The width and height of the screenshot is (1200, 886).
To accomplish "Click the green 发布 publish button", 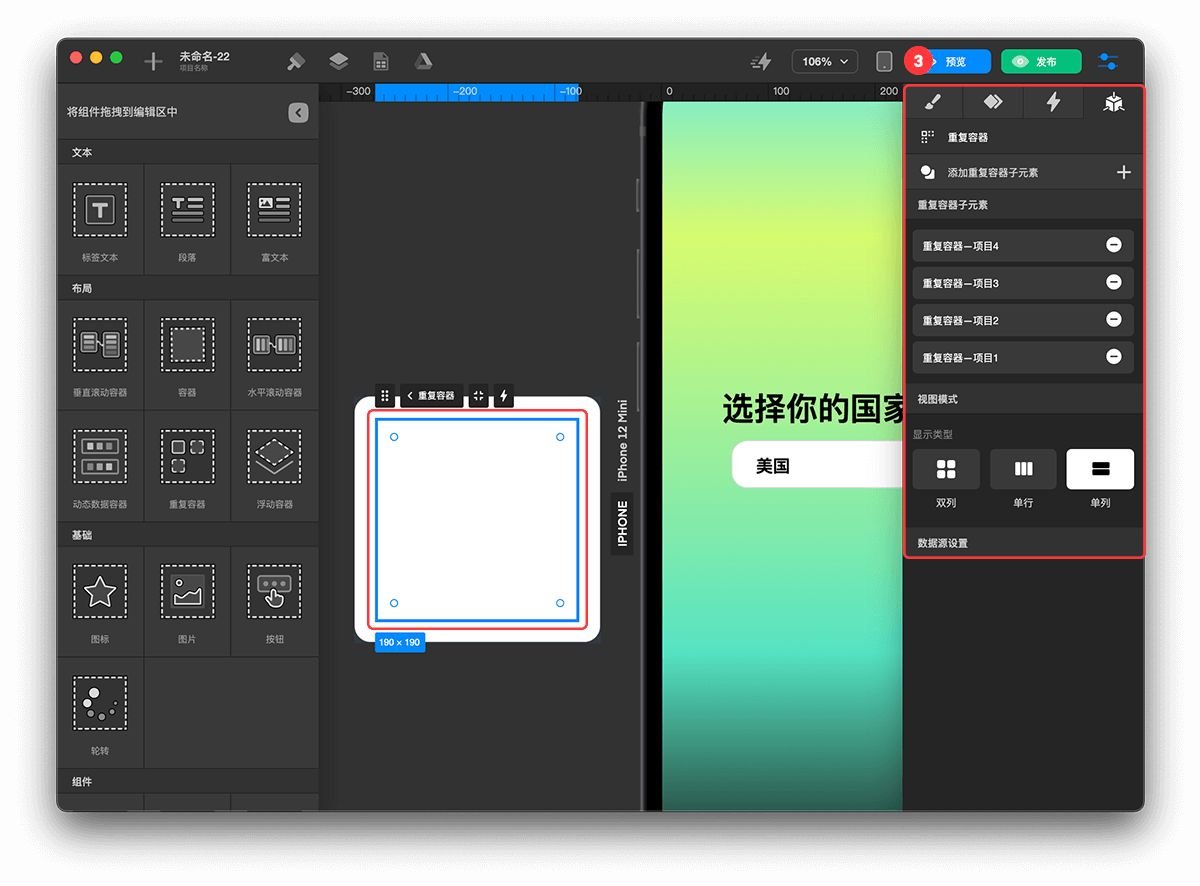I will pyautogui.click(x=1041, y=62).
